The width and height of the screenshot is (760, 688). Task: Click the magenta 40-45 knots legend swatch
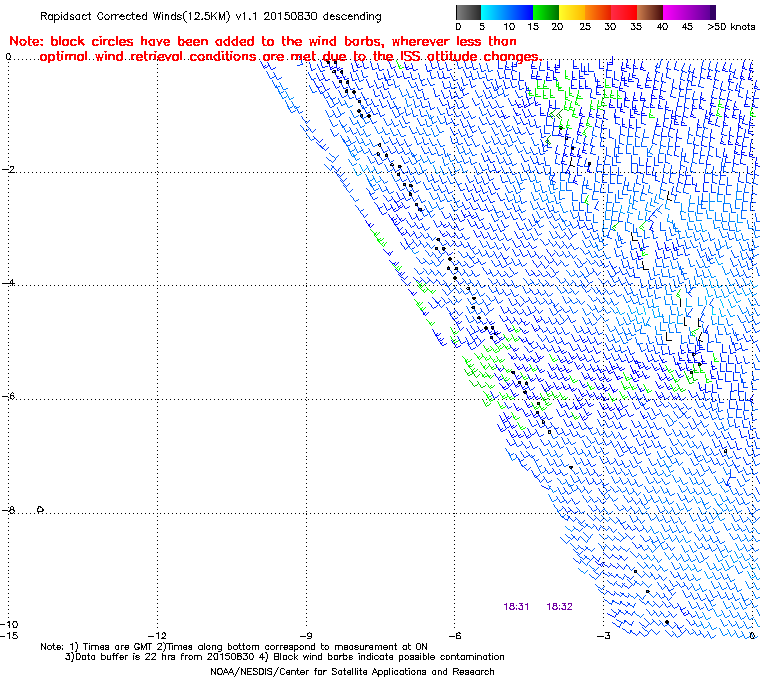(x=676, y=12)
